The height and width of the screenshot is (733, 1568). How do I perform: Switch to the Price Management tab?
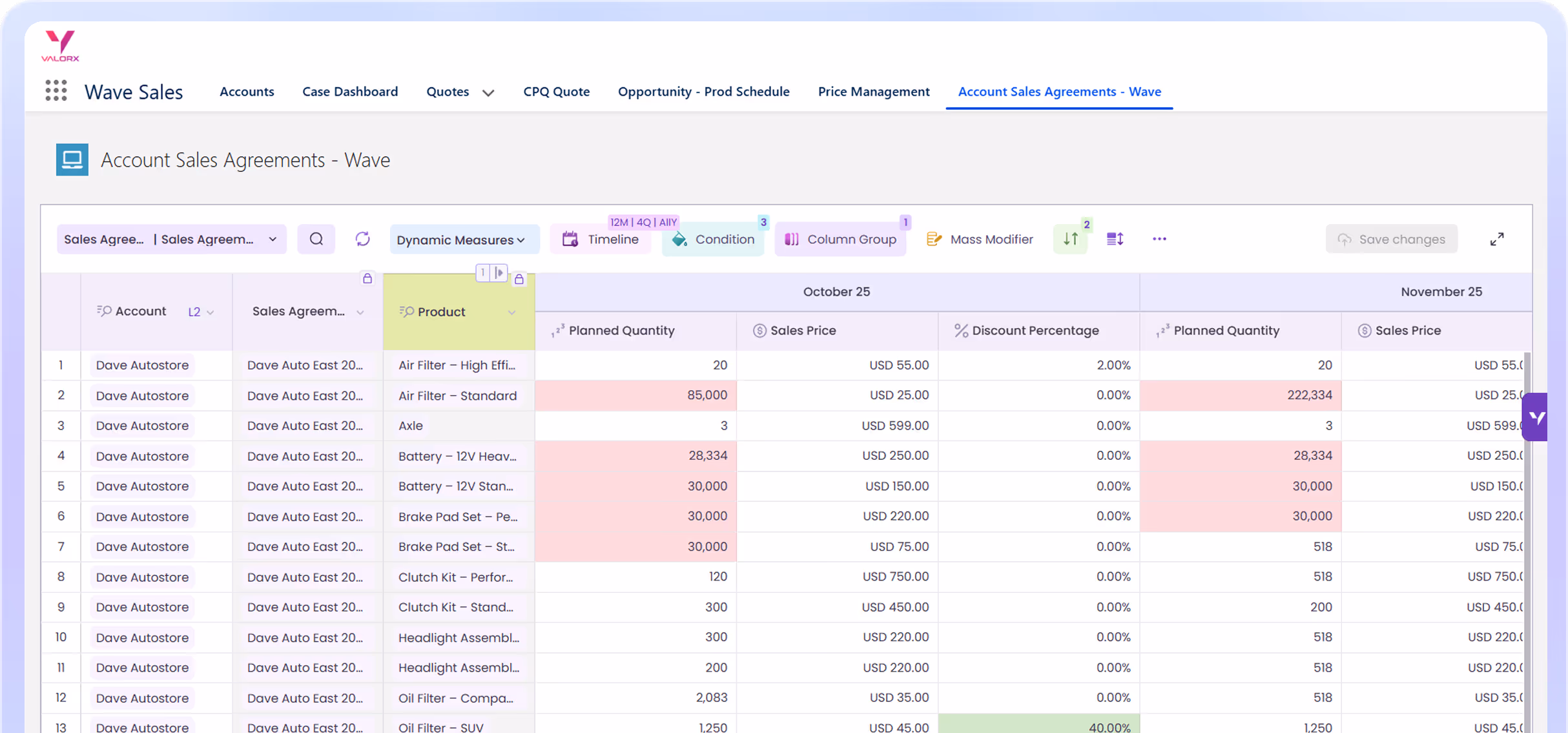click(x=874, y=91)
